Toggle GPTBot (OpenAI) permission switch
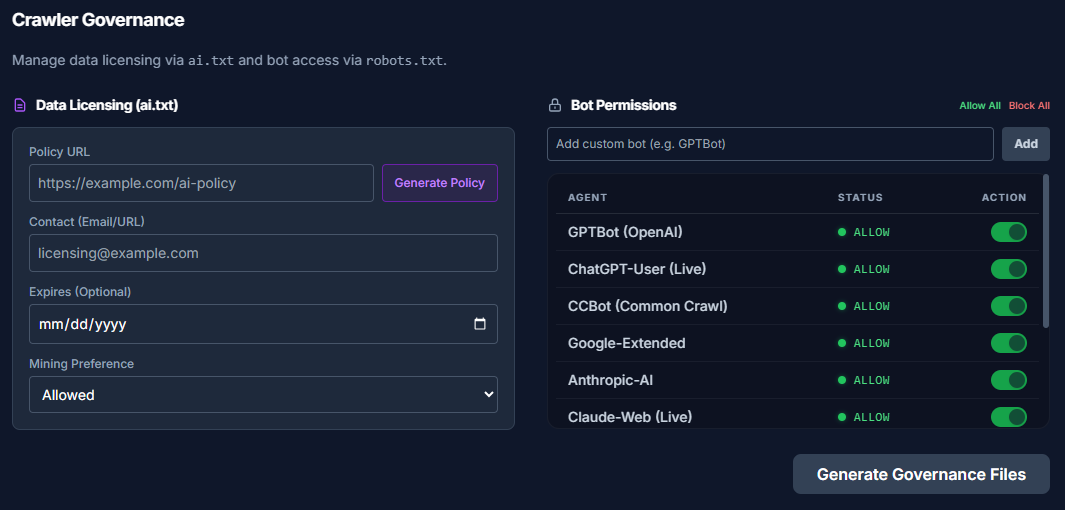Screen dimensions: 1065x510 pyautogui.click(x=1009, y=232)
